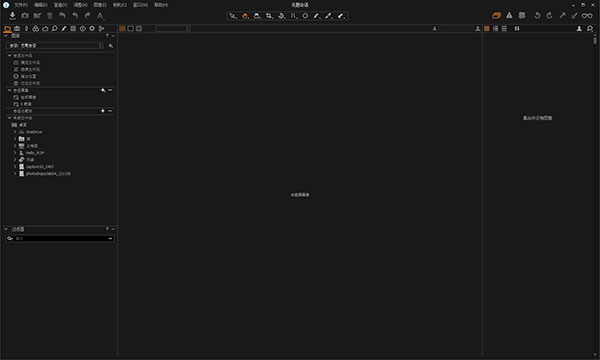The height and width of the screenshot is (360, 600).
Task: Click the camera Capture icon in top toolbar
Action: pos(25,16)
